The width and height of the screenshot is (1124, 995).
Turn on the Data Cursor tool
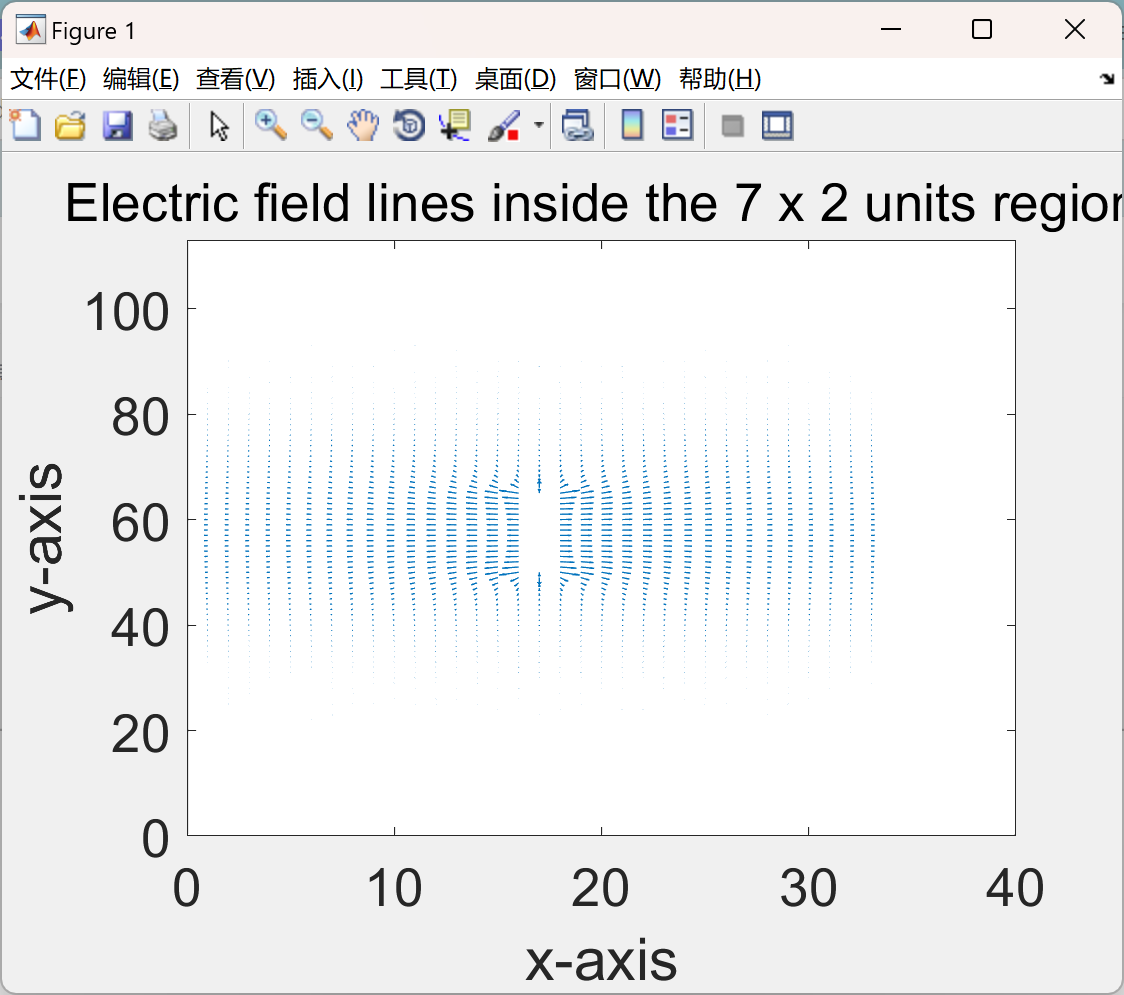[x=455, y=125]
